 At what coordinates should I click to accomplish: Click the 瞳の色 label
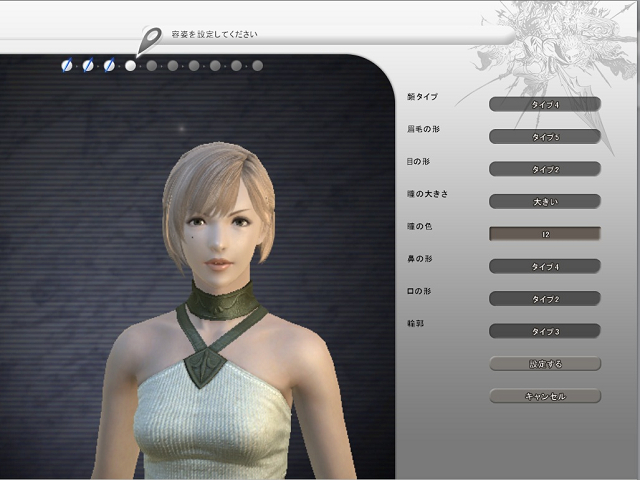pyautogui.click(x=419, y=226)
